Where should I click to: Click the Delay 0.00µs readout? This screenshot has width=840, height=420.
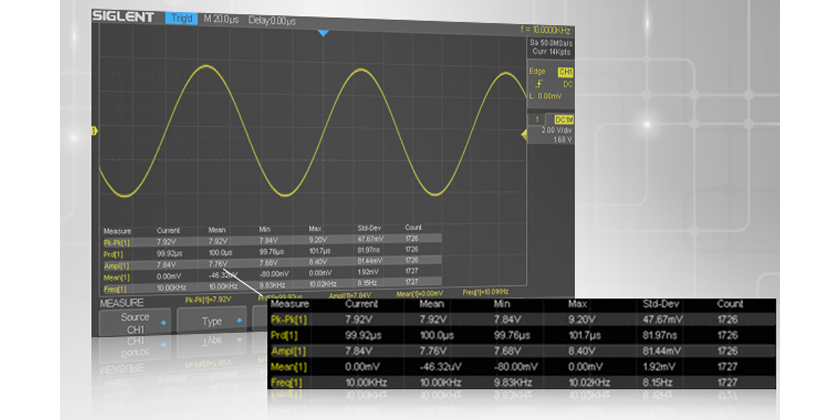(x=270, y=18)
